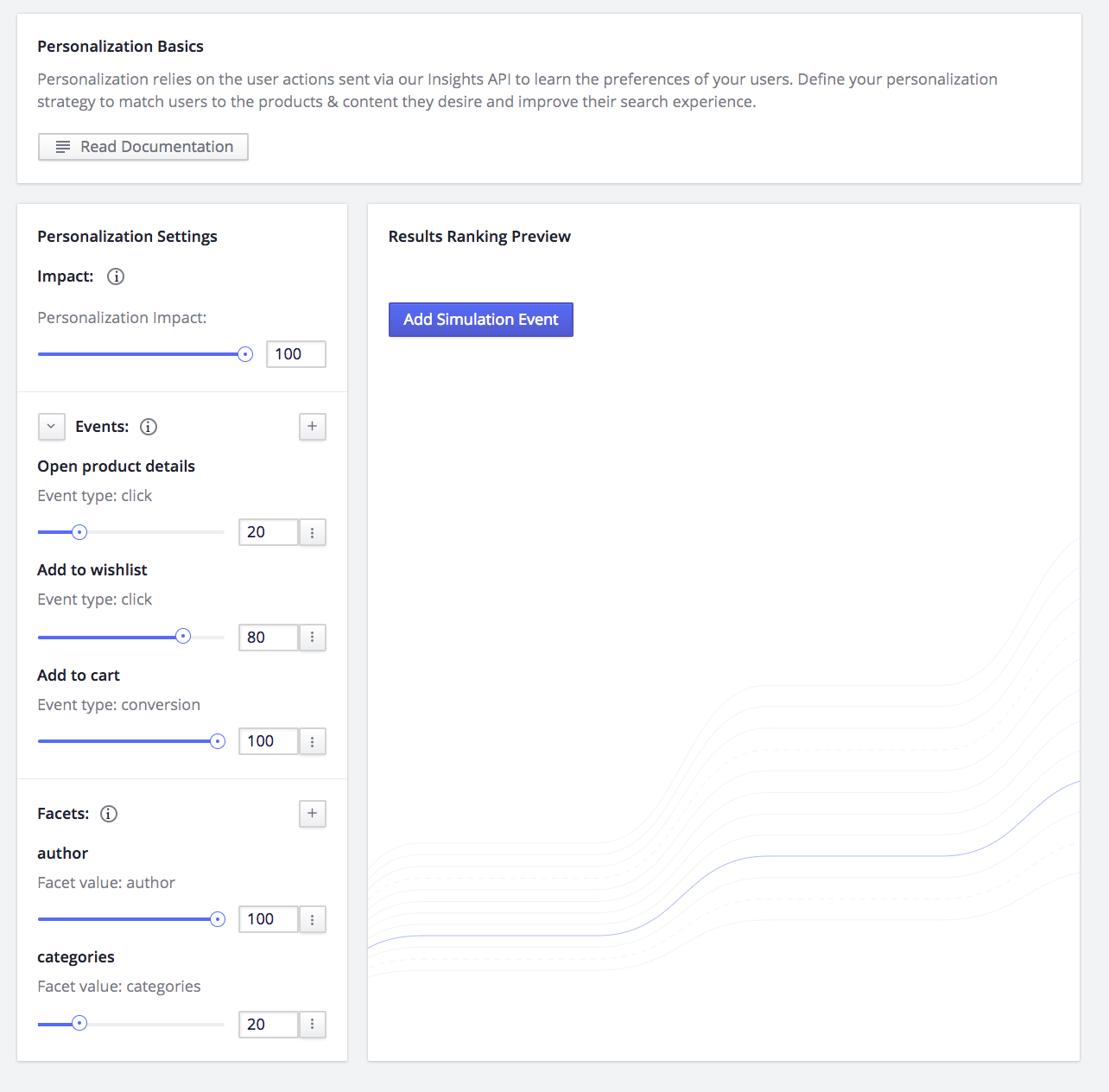Add a new facet with plus button
The image size is (1109, 1092).
point(313,814)
